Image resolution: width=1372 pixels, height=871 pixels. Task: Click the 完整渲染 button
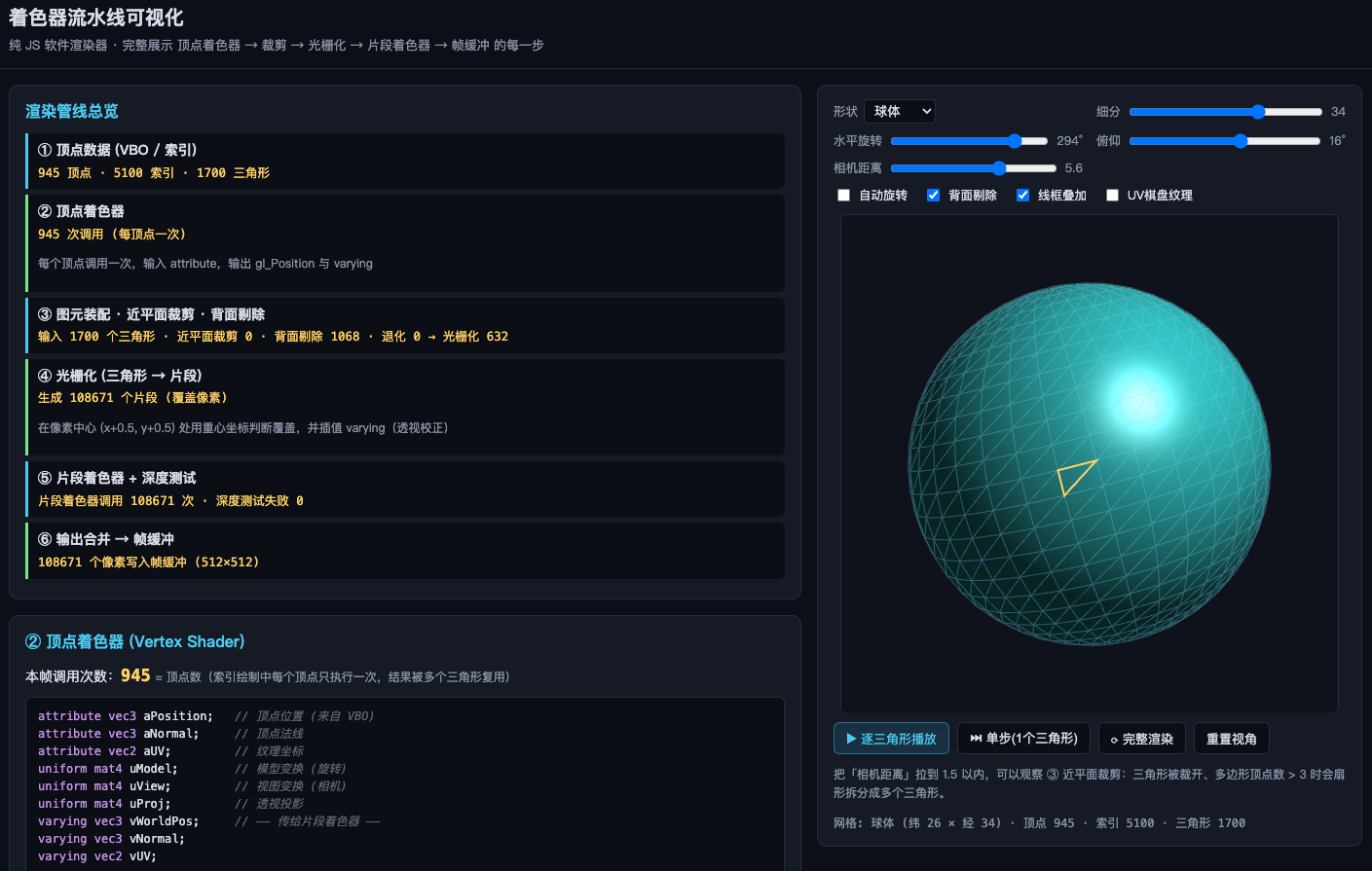click(x=1142, y=739)
